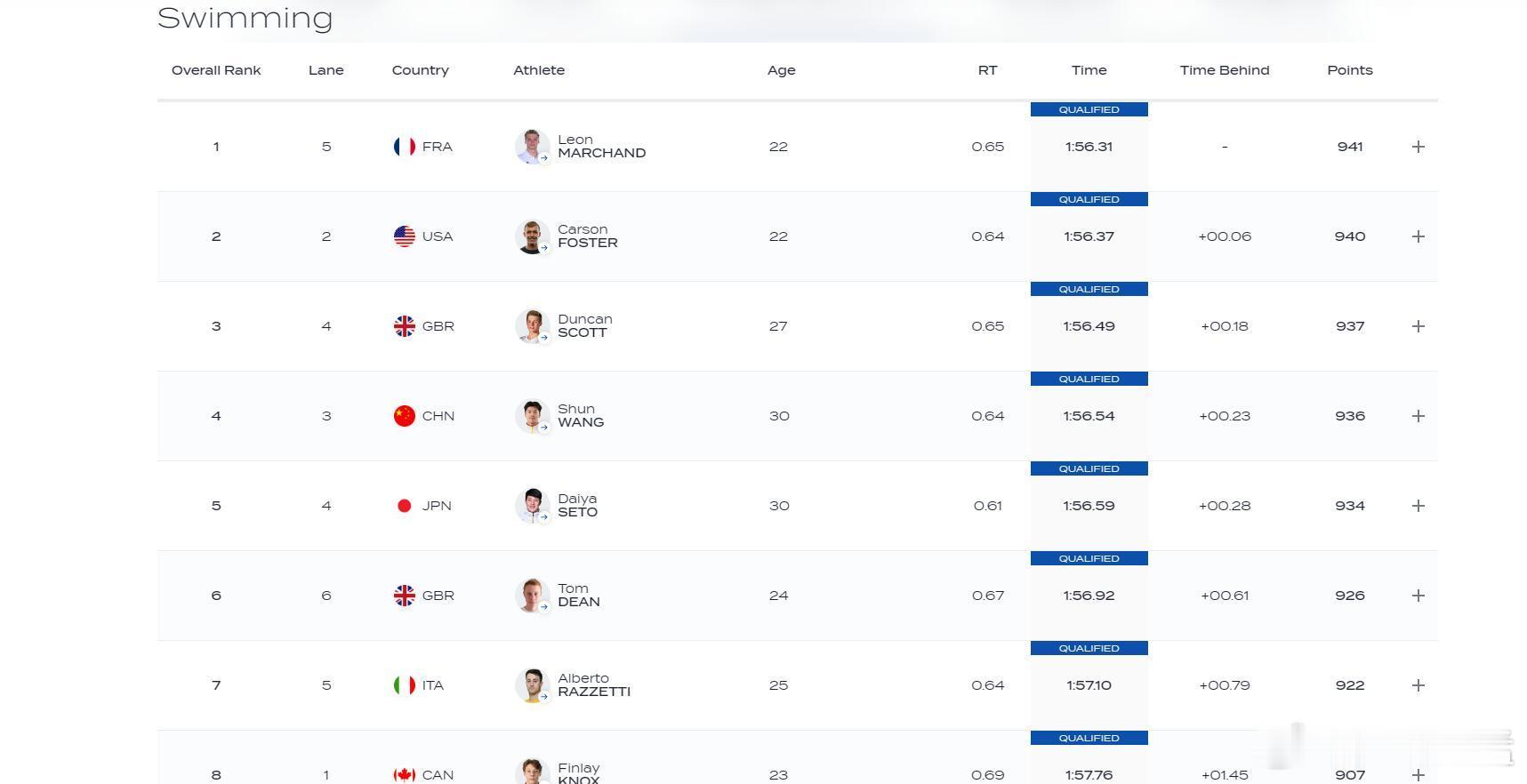The height and width of the screenshot is (784, 1527).
Task: Open Tom DEAN athlete profile link
Action: point(579,596)
